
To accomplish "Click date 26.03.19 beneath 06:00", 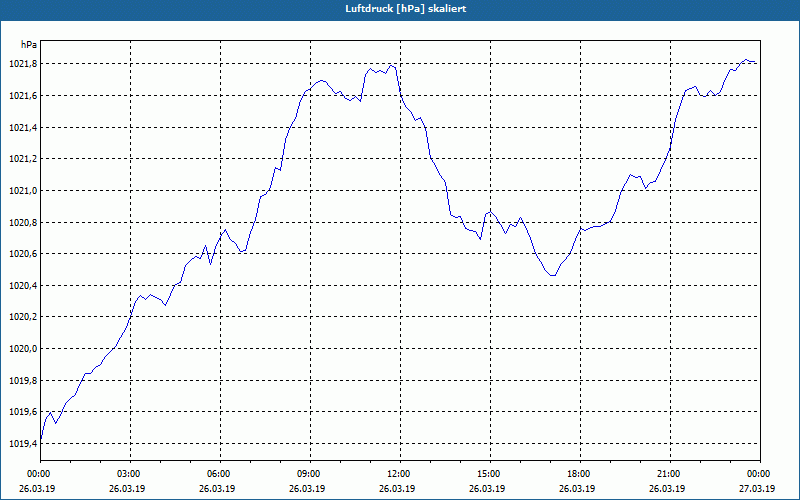I will tap(217, 489).
